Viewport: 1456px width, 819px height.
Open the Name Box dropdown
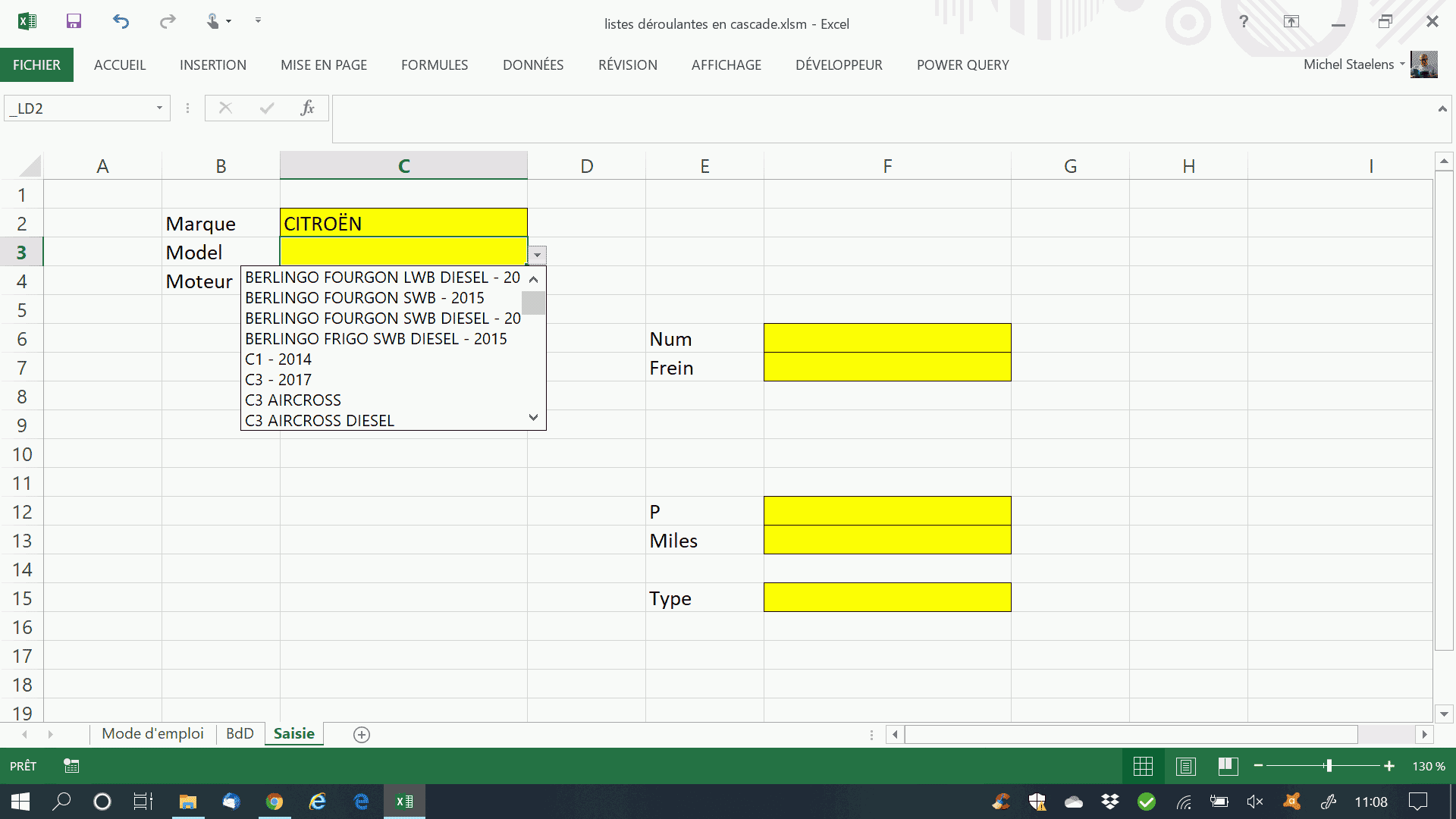click(x=158, y=108)
